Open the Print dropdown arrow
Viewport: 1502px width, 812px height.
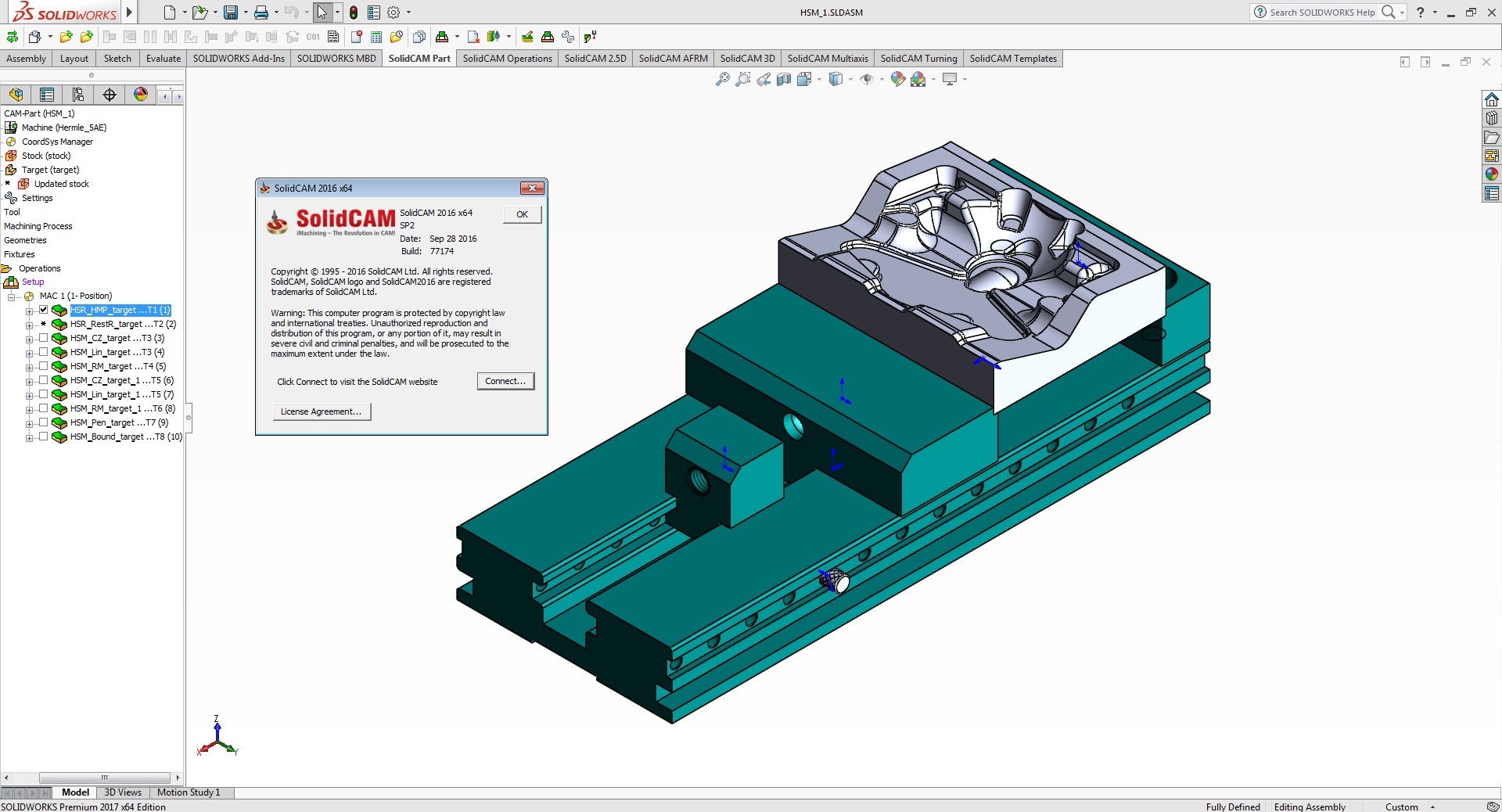pos(276,13)
